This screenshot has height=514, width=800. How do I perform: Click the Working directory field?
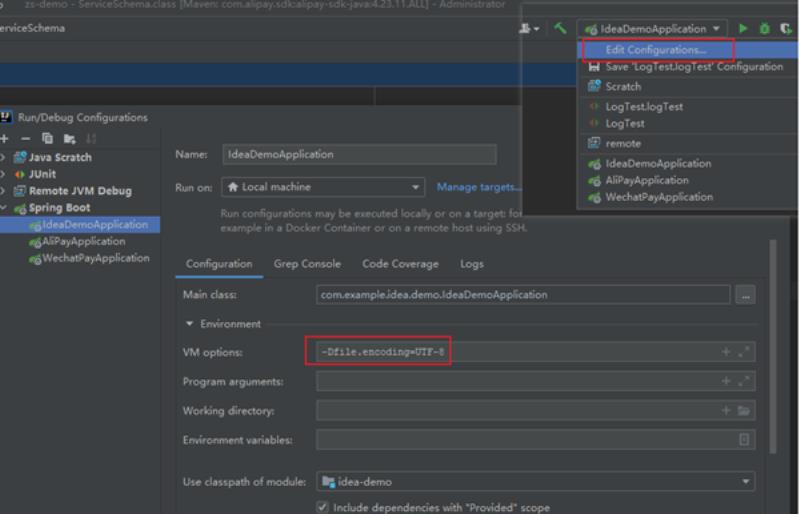tap(535, 410)
